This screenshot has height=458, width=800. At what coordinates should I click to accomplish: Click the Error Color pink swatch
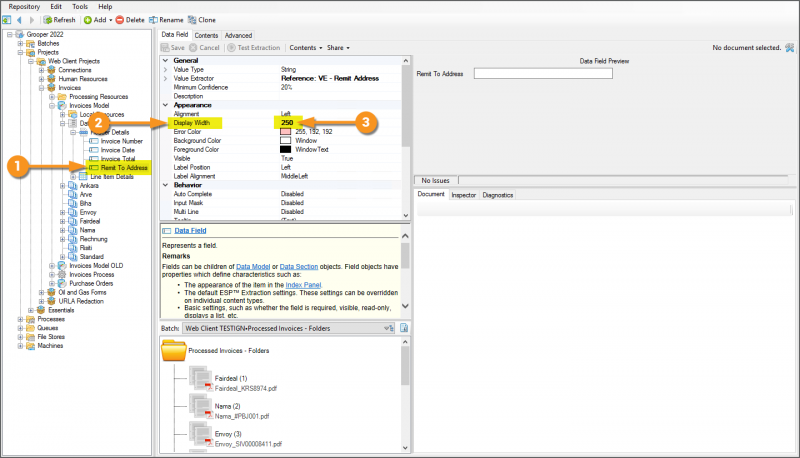(x=285, y=132)
